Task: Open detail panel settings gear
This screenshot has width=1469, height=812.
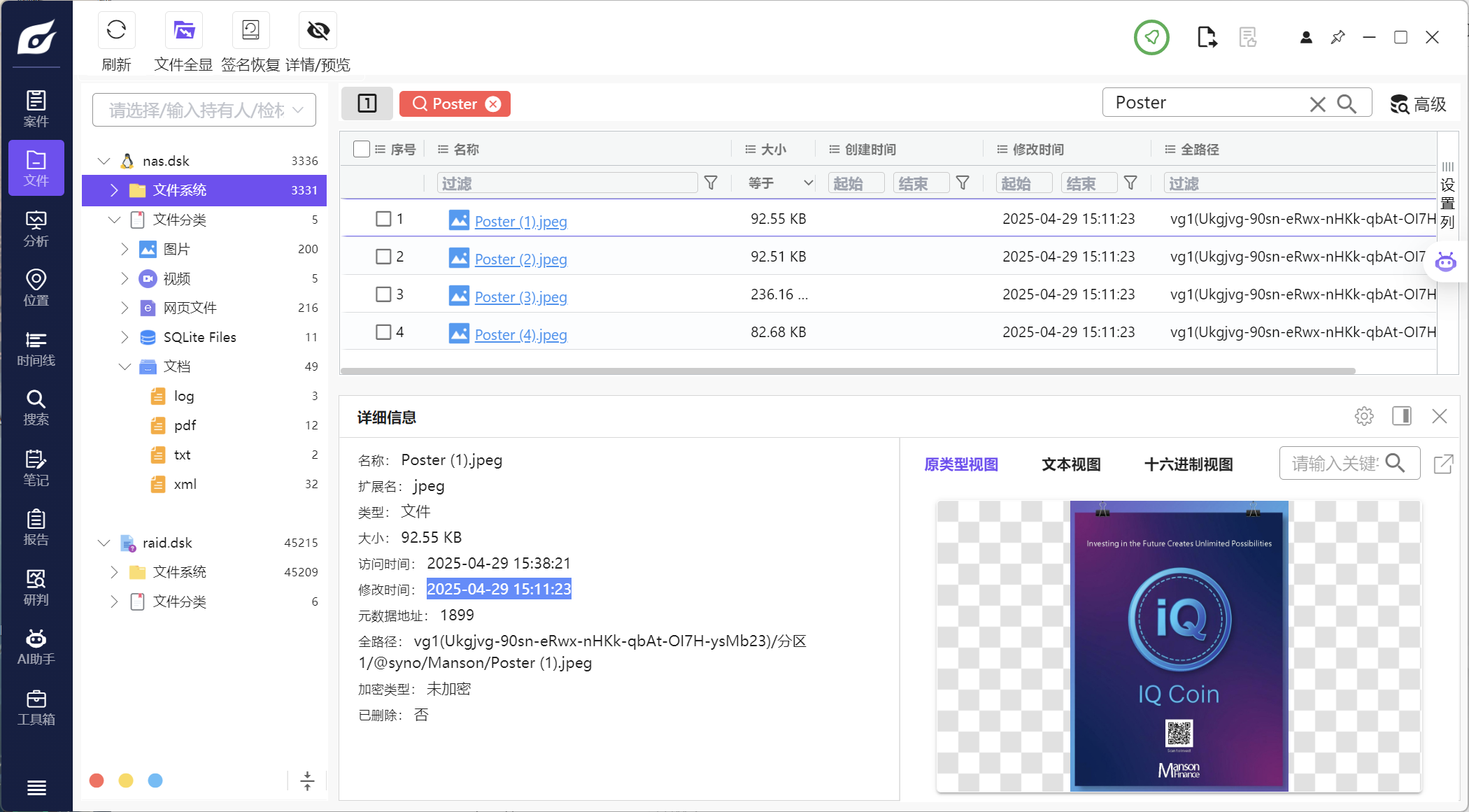Action: coord(1363,416)
